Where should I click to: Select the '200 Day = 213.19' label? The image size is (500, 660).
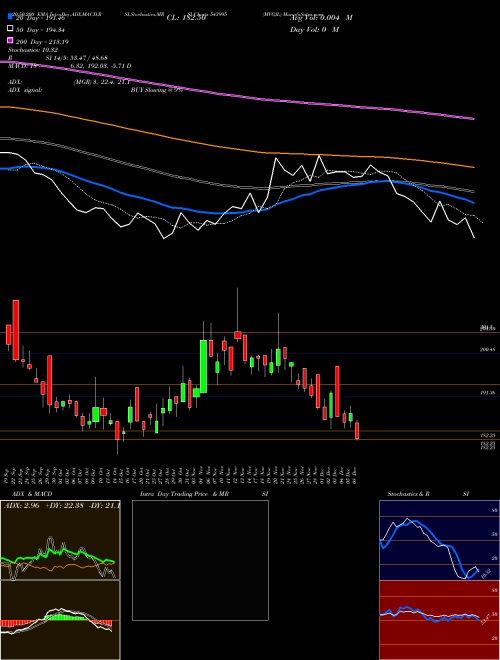(x=42, y=42)
